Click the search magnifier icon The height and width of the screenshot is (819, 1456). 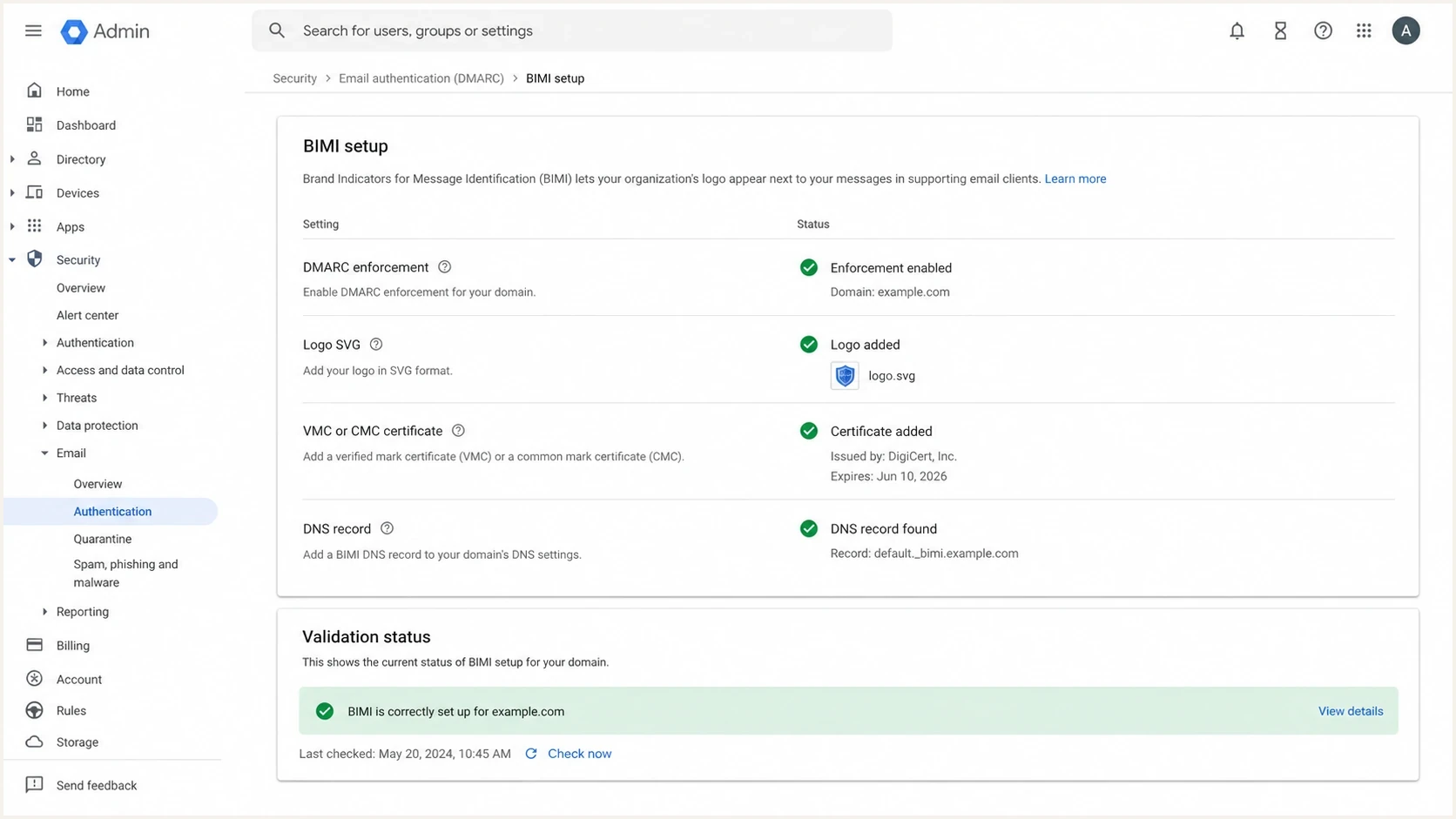[x=277, y=30]
